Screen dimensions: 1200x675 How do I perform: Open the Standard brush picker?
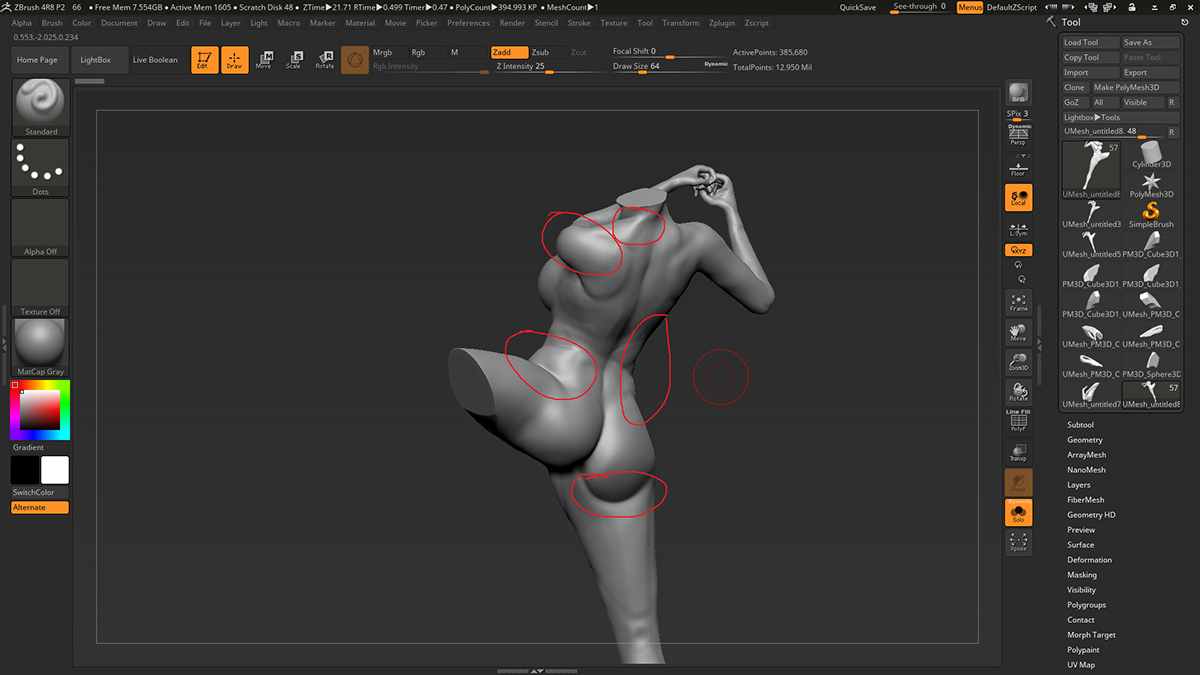[41, 106]
